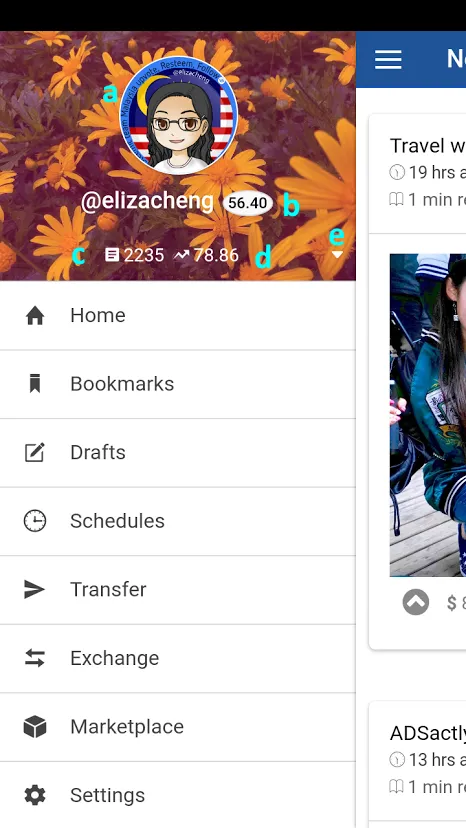Open the elizacheng avatar picture
This screenshot has height=828, width=466.
pos(179,116)
